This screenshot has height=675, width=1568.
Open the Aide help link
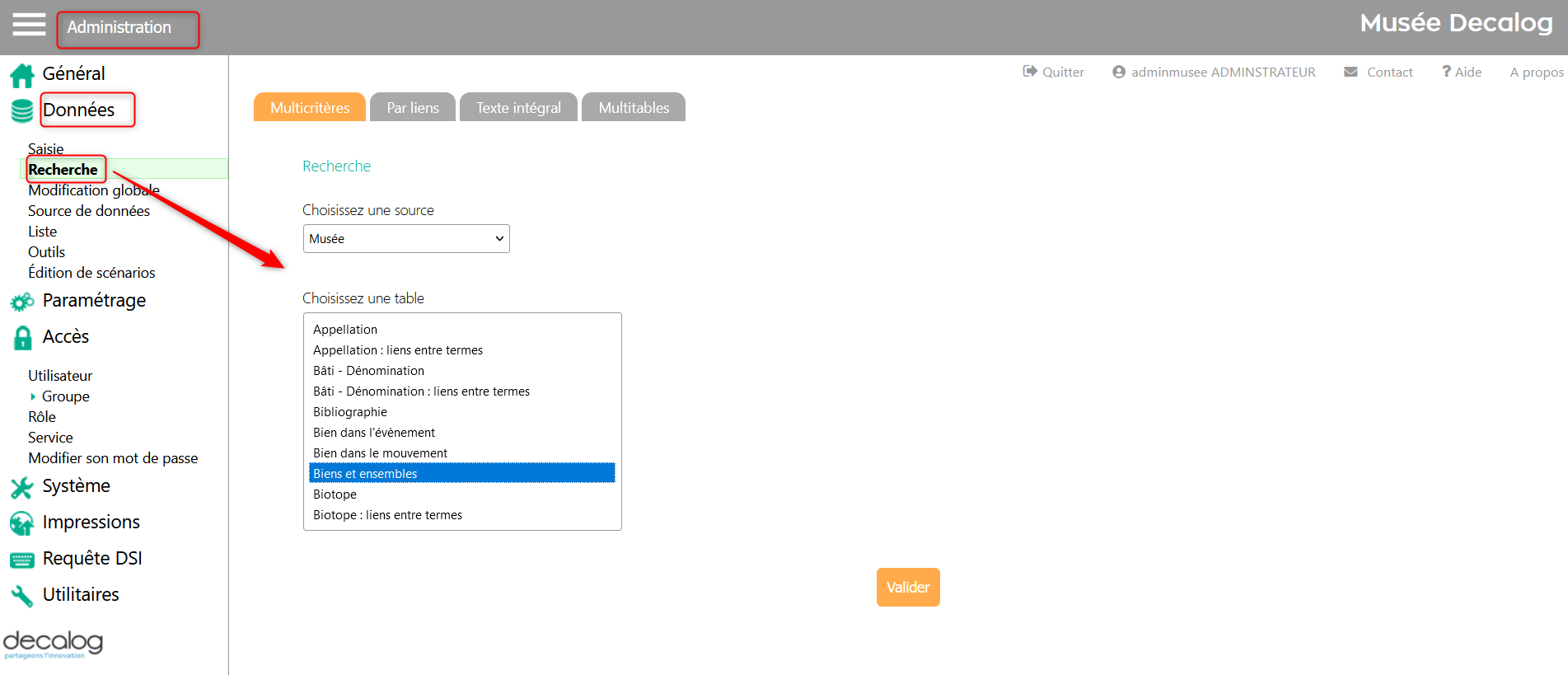(x=1462, y=73)
